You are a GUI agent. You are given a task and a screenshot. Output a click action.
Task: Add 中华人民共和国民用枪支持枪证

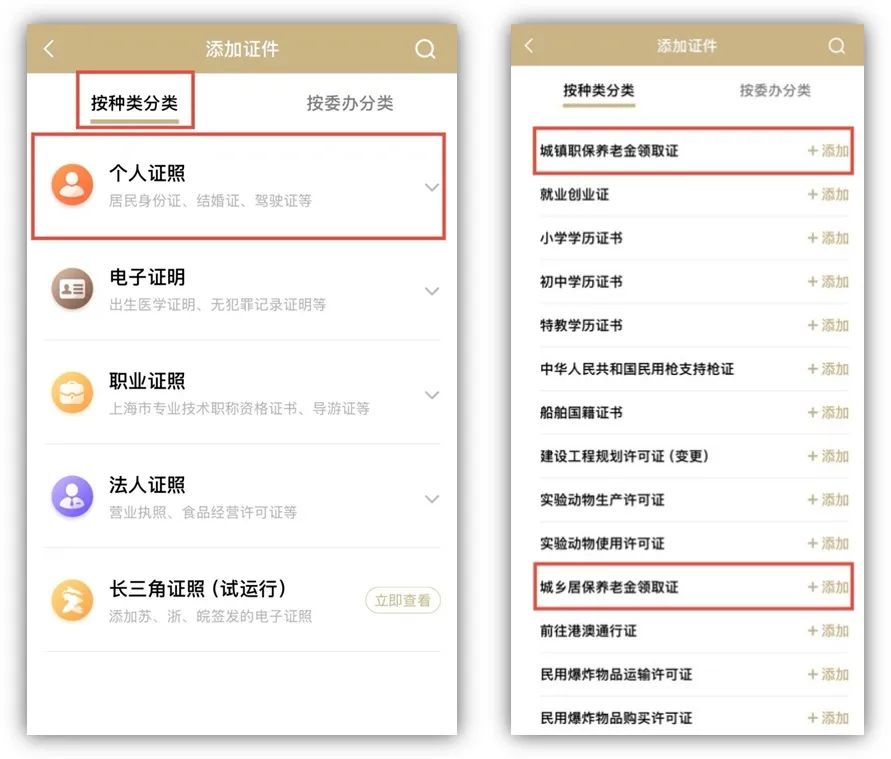click(828, 369)
